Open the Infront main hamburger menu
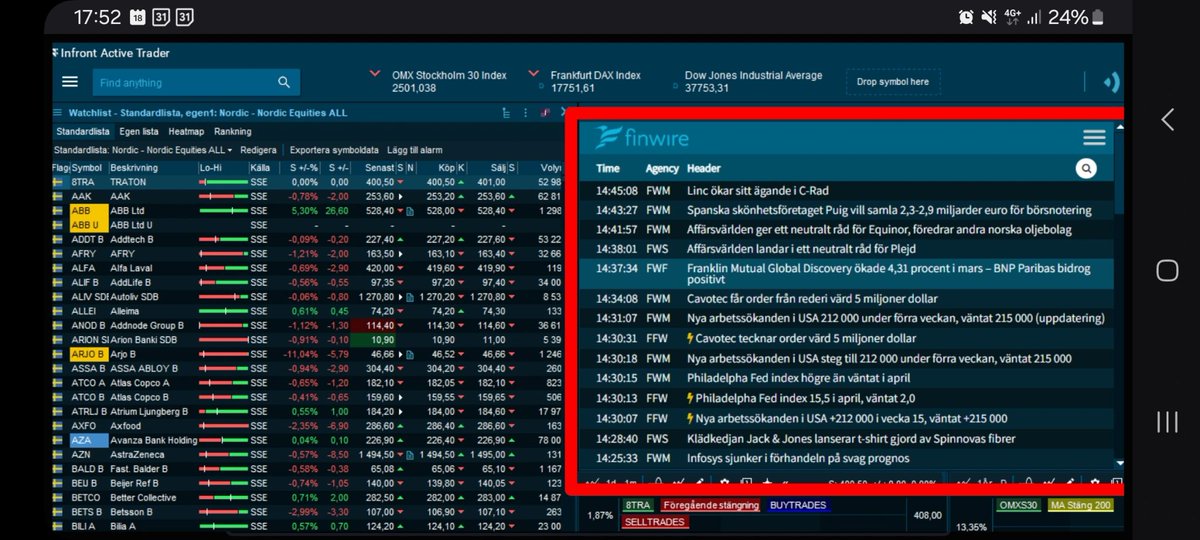The width and height of the screenshot is (1200, 540). pyautogui.click(x=69, y=82)
